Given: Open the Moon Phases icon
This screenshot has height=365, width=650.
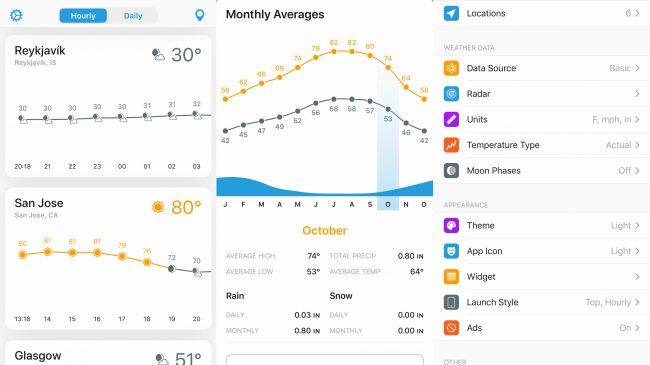Looking at the screenshot, I should pyautogui.click(x=451, y=170).
